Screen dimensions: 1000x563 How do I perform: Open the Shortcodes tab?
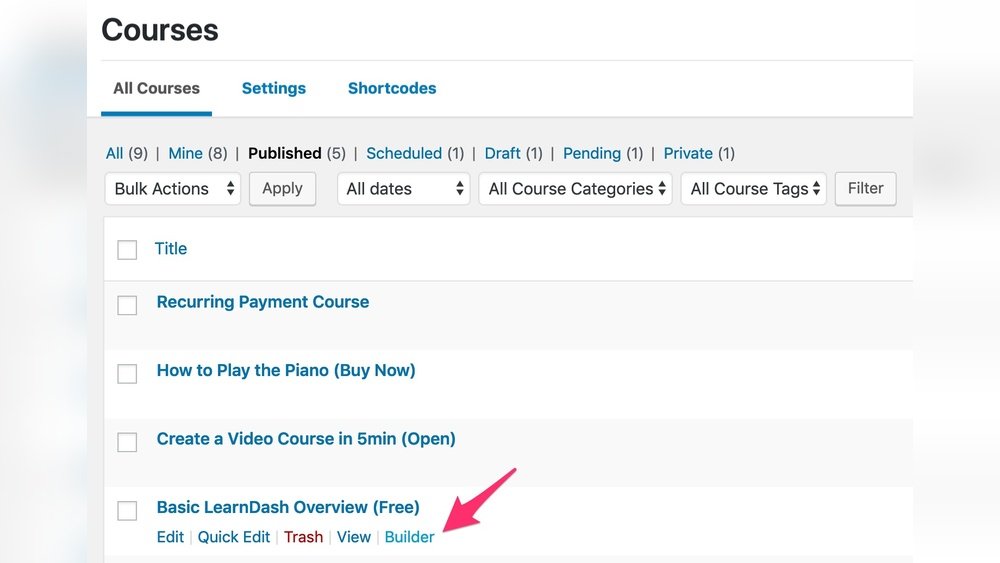391,88
